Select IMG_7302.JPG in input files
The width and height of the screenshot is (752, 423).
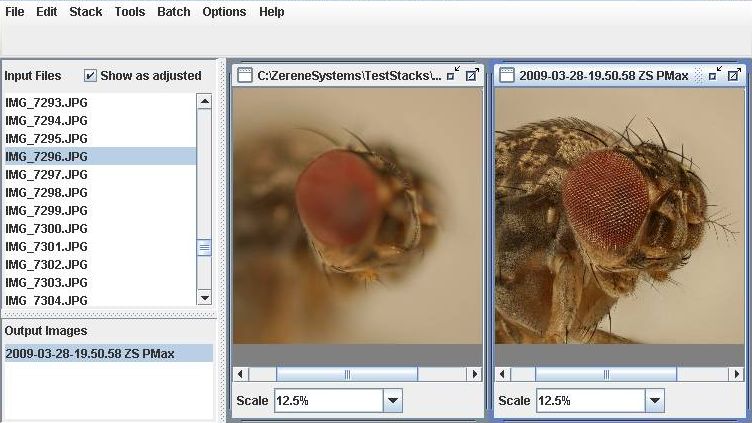pyautogui.click(x=100, y=265)
